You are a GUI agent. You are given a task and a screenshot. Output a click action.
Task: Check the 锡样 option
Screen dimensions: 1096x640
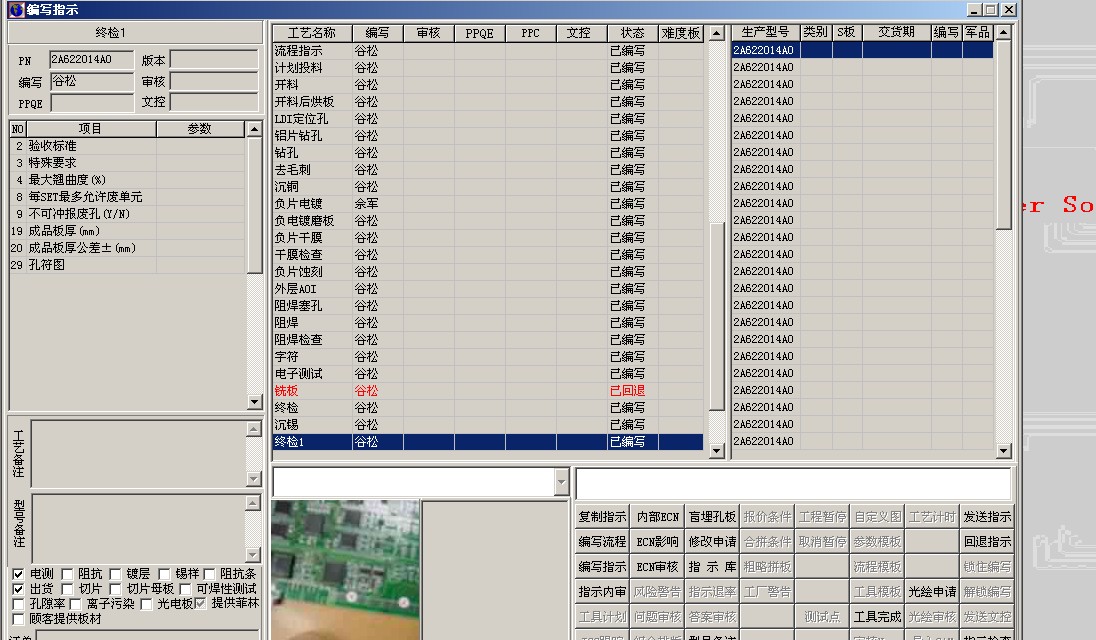[x=164, y=574]
